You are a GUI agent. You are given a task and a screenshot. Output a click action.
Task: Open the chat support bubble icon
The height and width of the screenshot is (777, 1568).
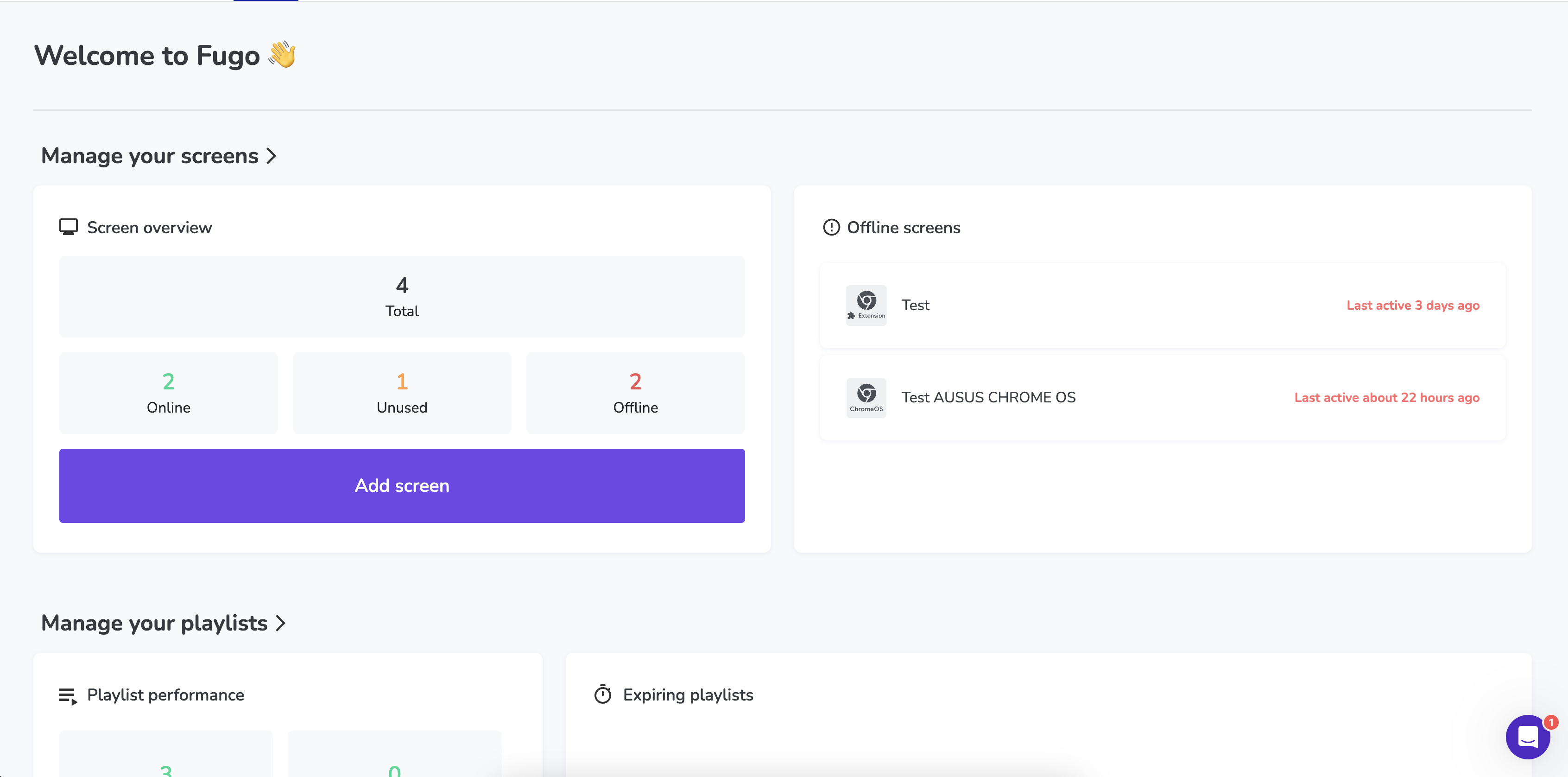(x=1527, y=736)
